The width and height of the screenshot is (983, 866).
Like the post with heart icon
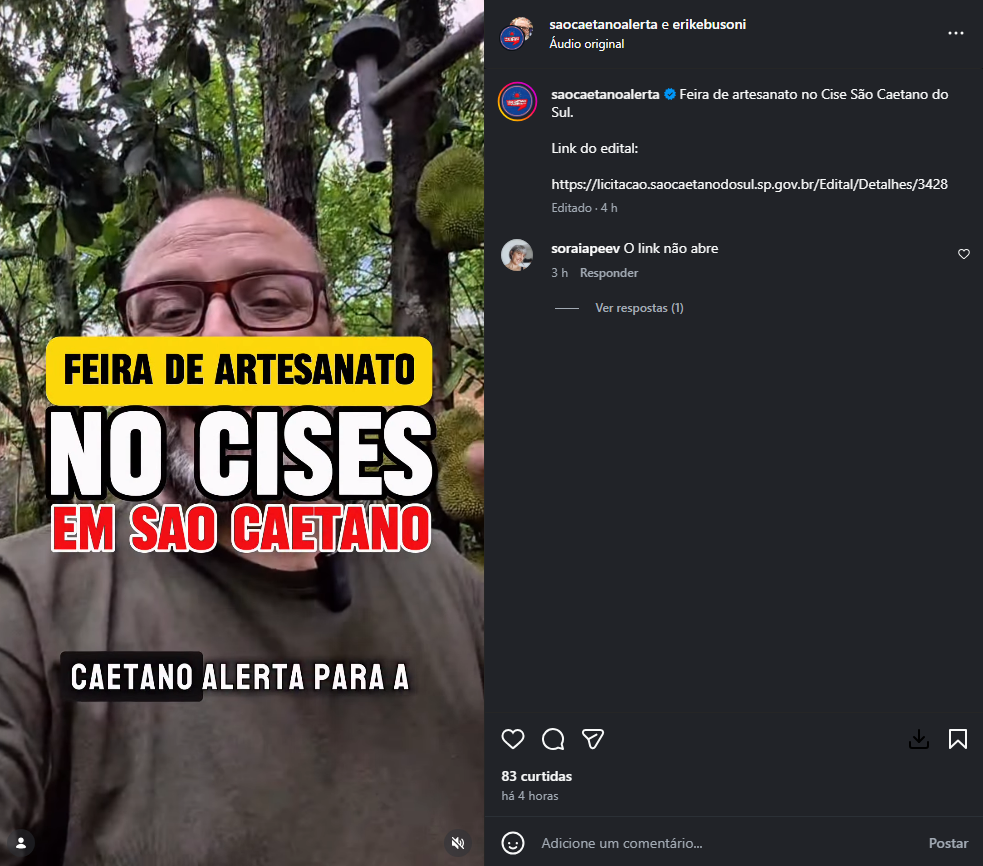click(x=513, y=739)
